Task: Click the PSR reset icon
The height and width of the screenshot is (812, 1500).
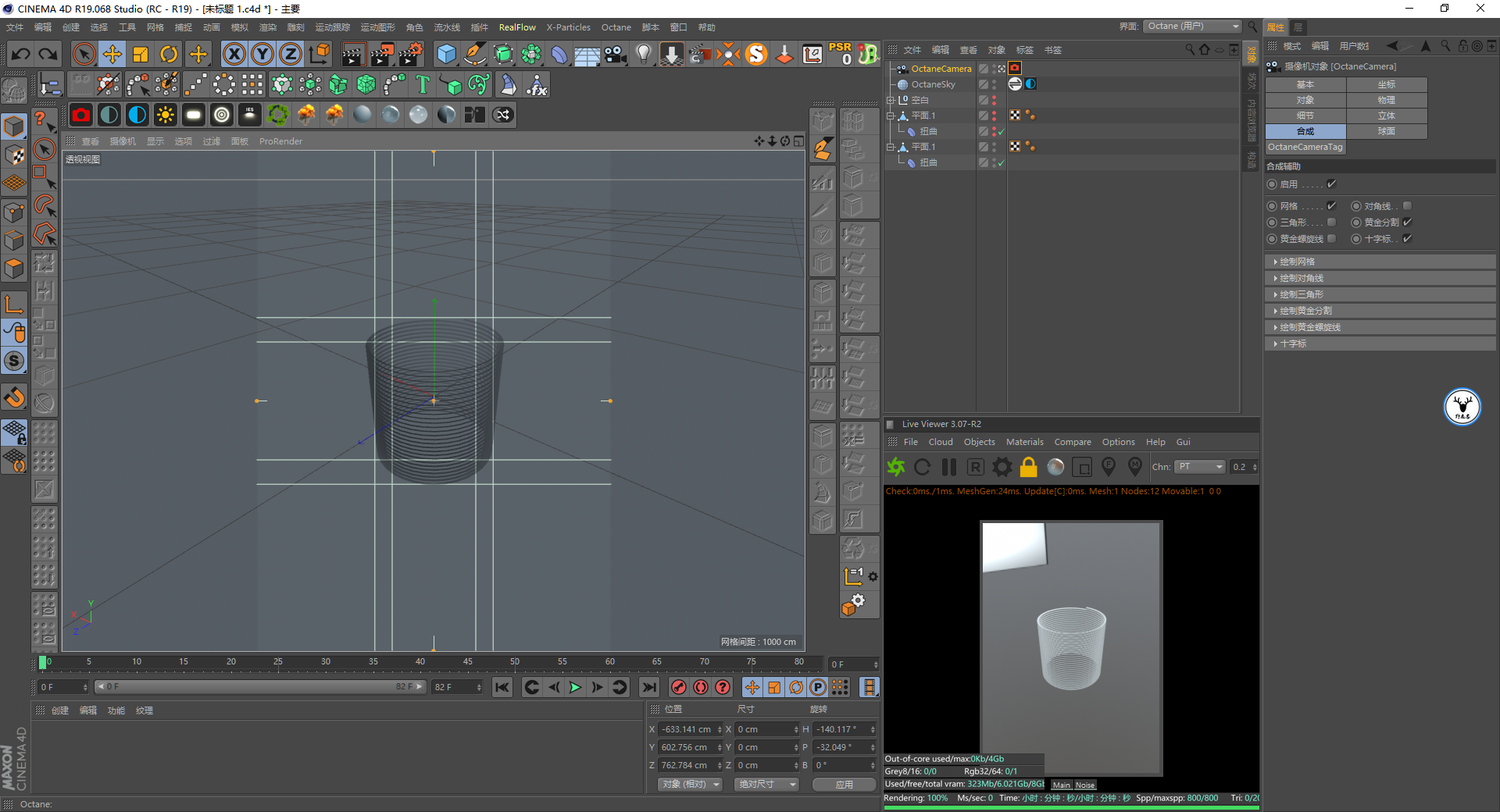Action: click(841, 54)
